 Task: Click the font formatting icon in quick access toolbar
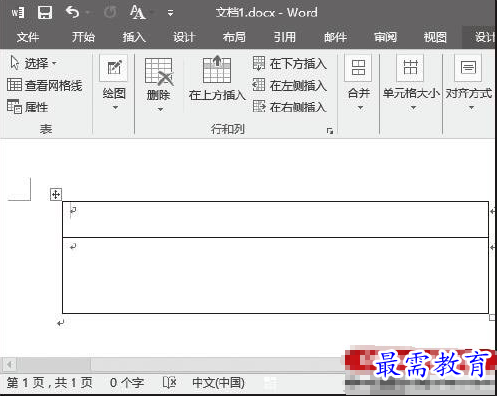point(137,12)
